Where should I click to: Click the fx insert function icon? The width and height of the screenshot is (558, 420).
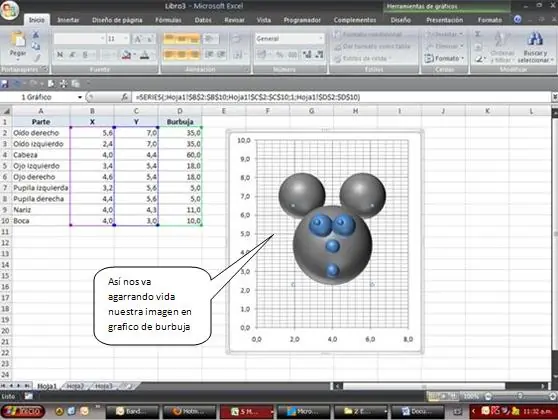click(125, 97)
